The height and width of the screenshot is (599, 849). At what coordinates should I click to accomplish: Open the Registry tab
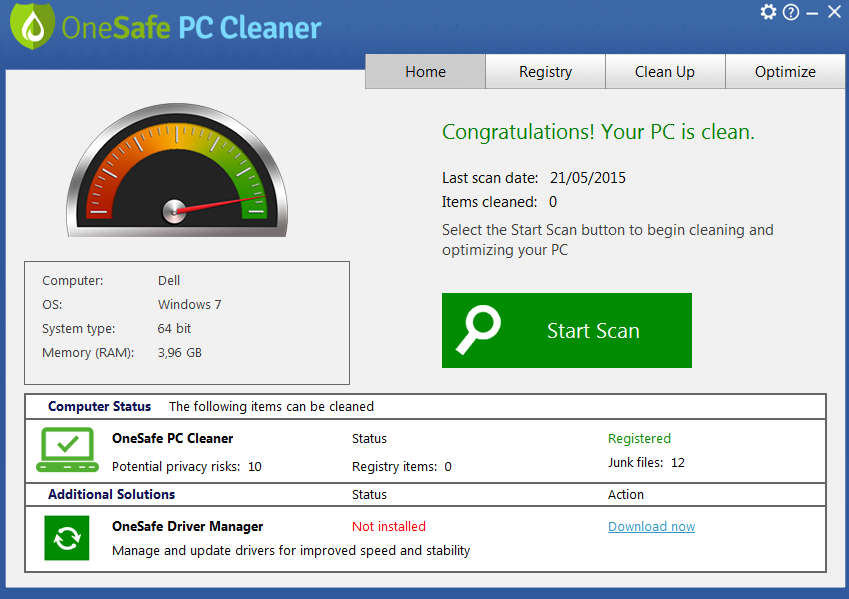[x=545, y=71]
